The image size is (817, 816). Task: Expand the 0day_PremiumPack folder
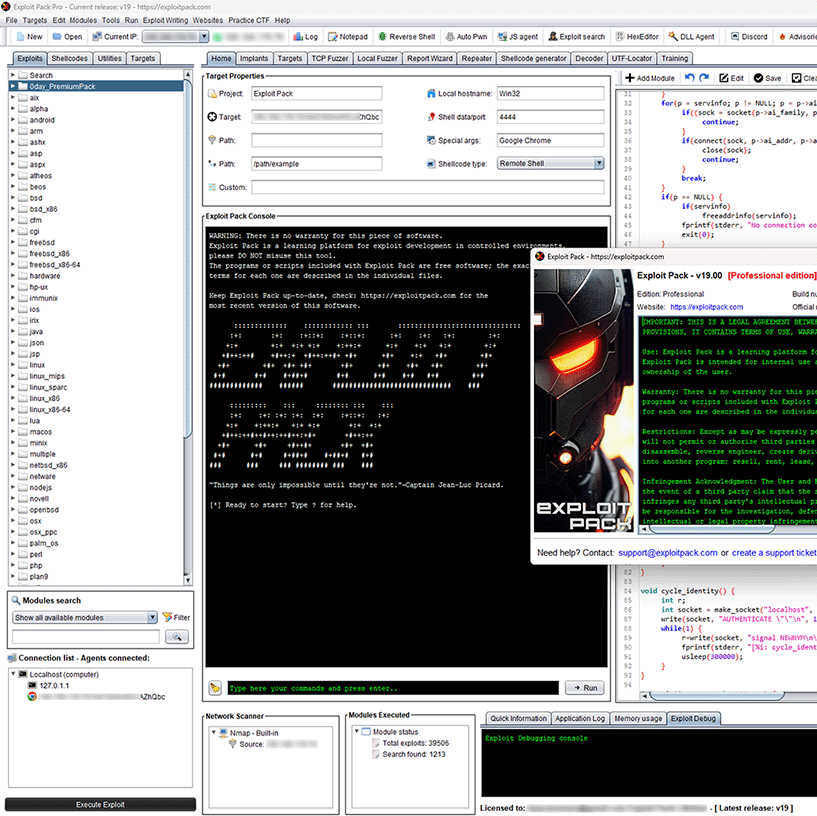[13, 87]
